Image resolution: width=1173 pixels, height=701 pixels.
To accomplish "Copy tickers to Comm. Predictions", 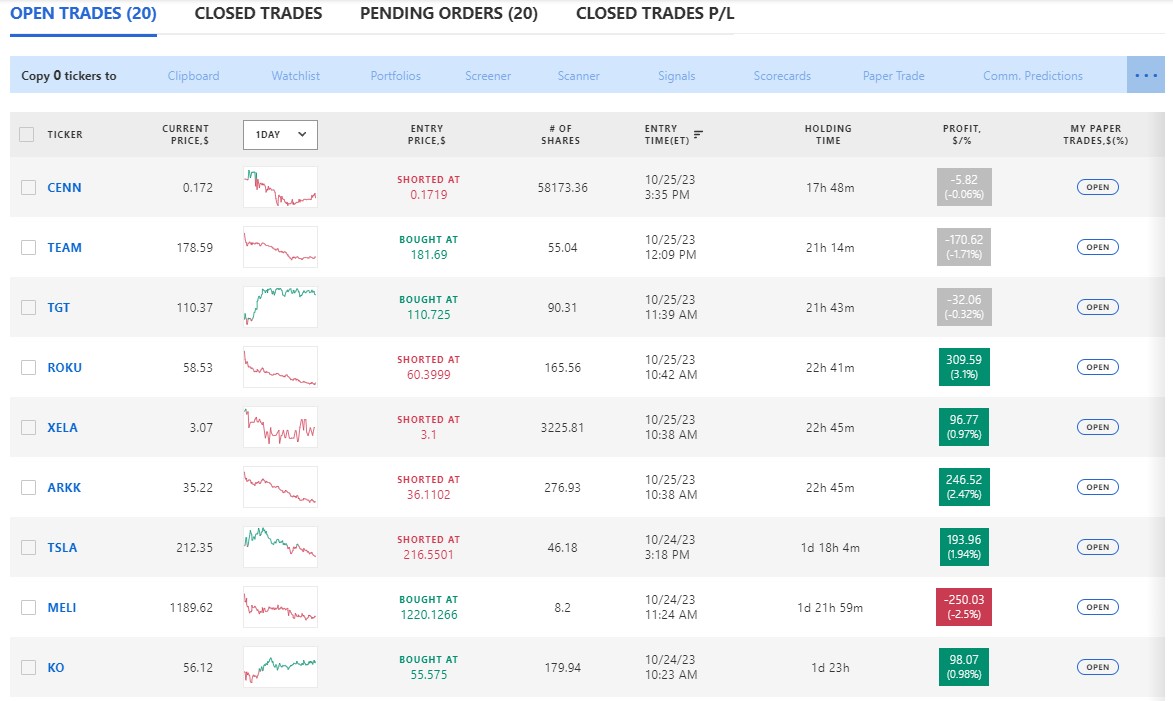I will click(x=1032, y=76).
